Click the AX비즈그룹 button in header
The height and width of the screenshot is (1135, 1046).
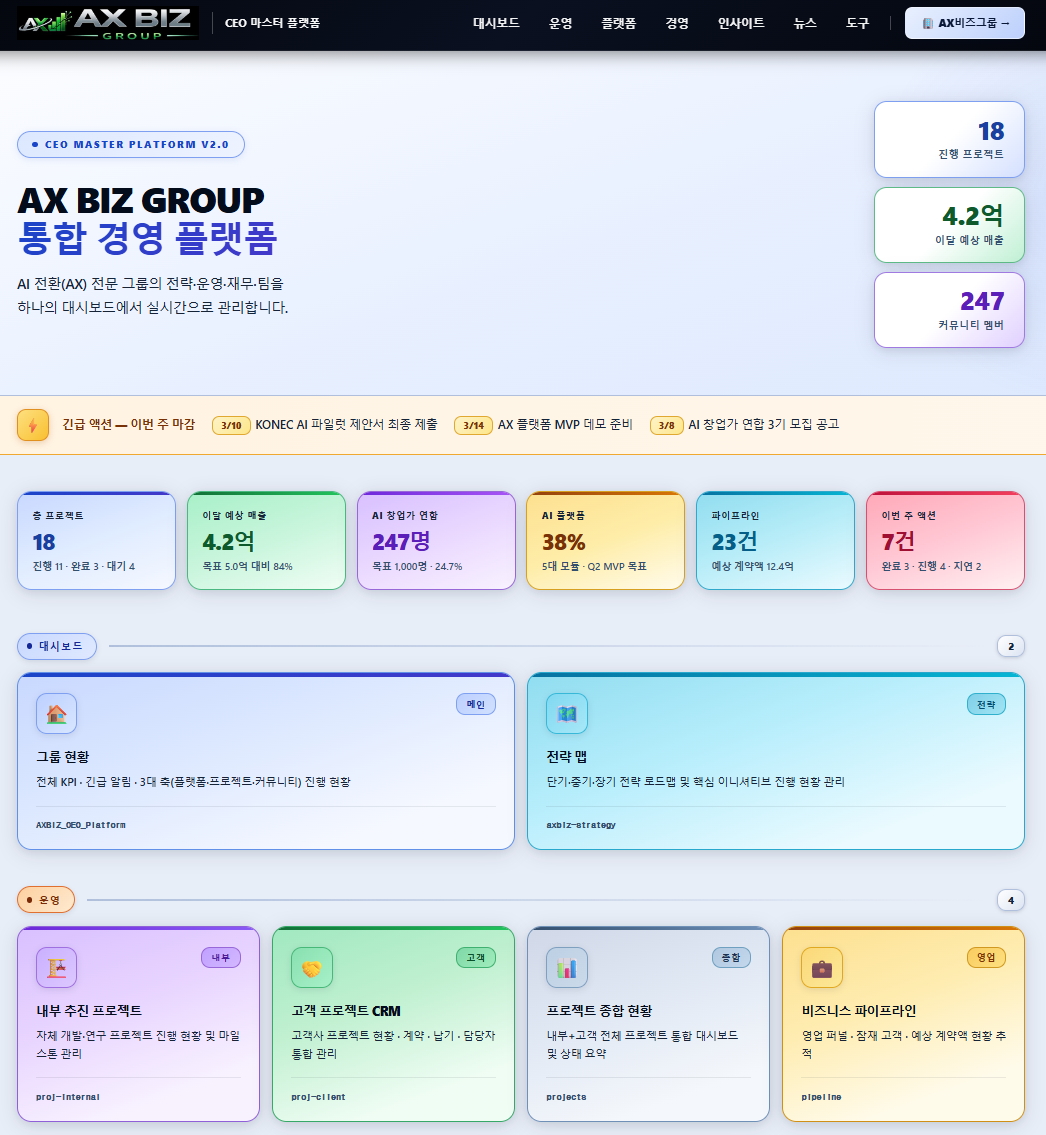(964, 23)
